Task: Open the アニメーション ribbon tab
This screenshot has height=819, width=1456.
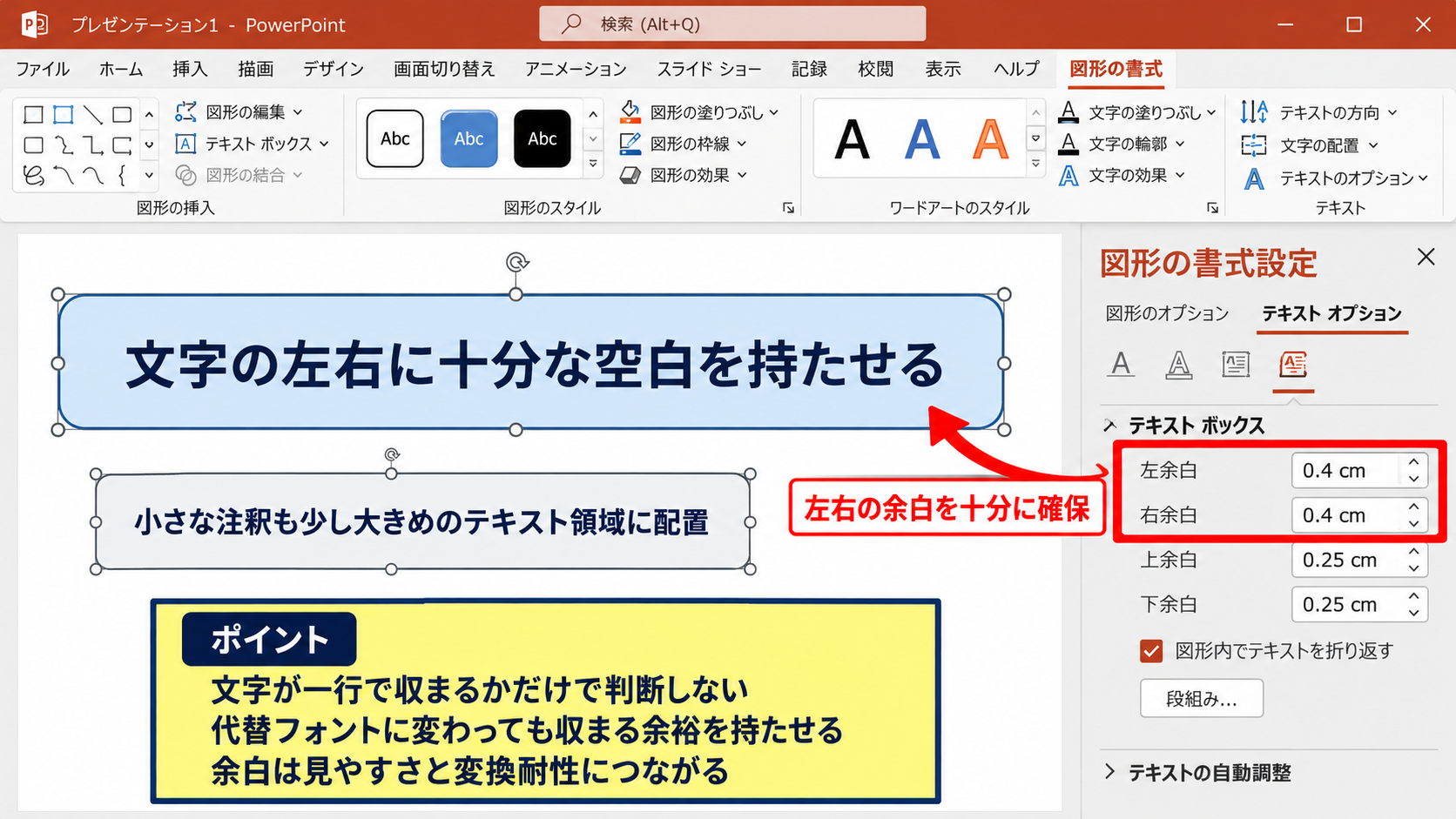Action: click(576, 69)
